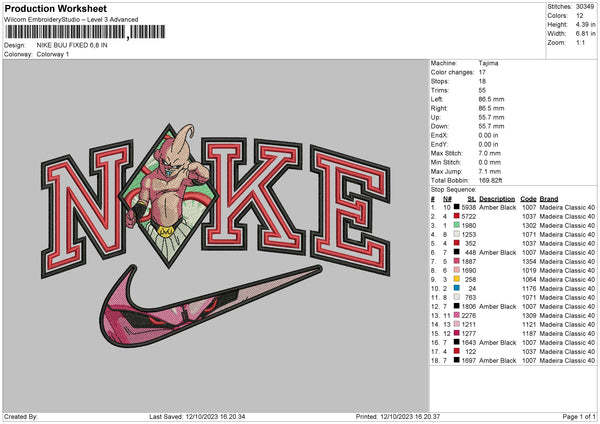This screenshot has height=424, width=600.
Task: Select the stitches count 30349
Action: point(585,7)
